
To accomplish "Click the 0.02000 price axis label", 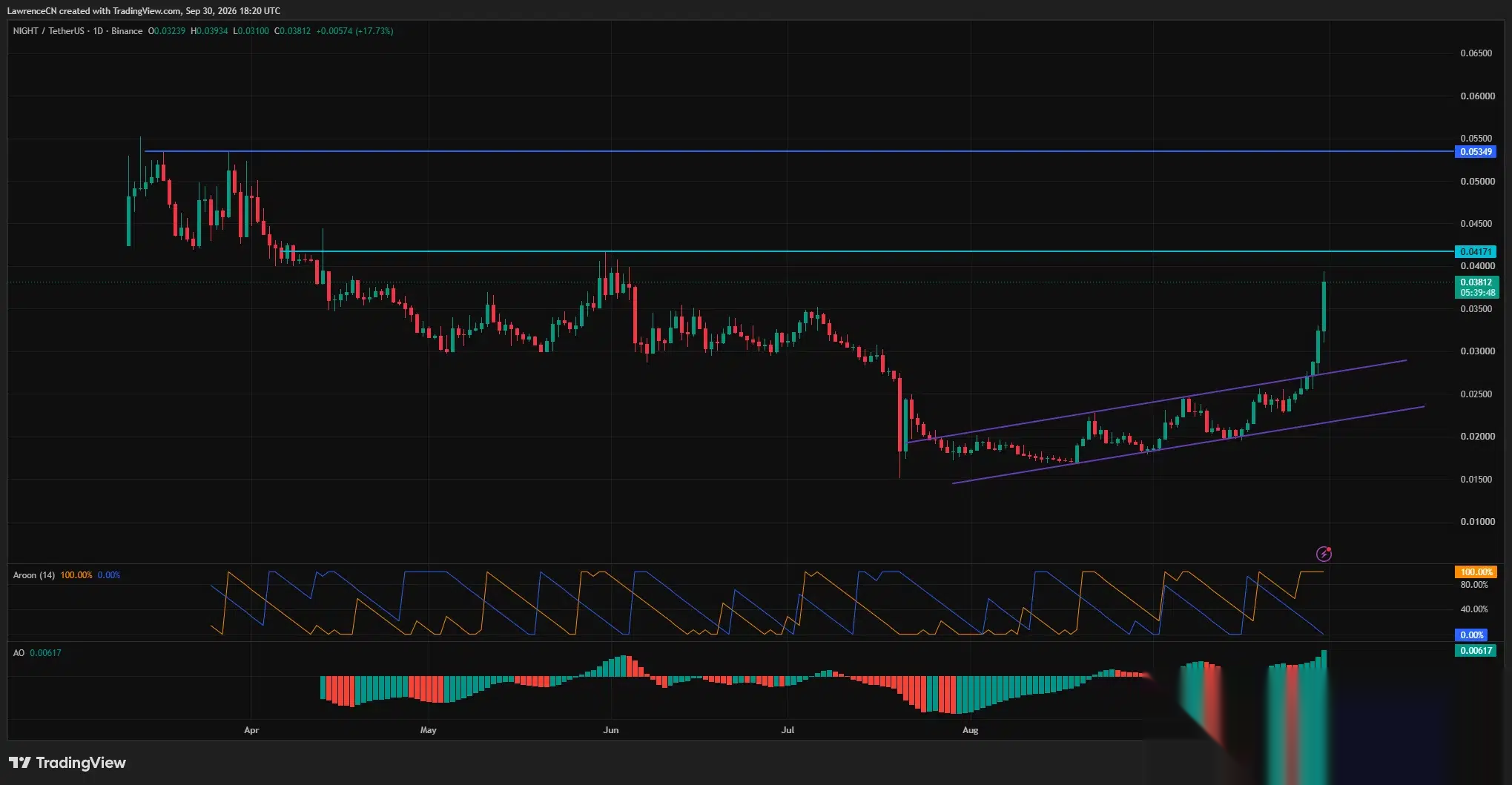I will click(1477, 437).
